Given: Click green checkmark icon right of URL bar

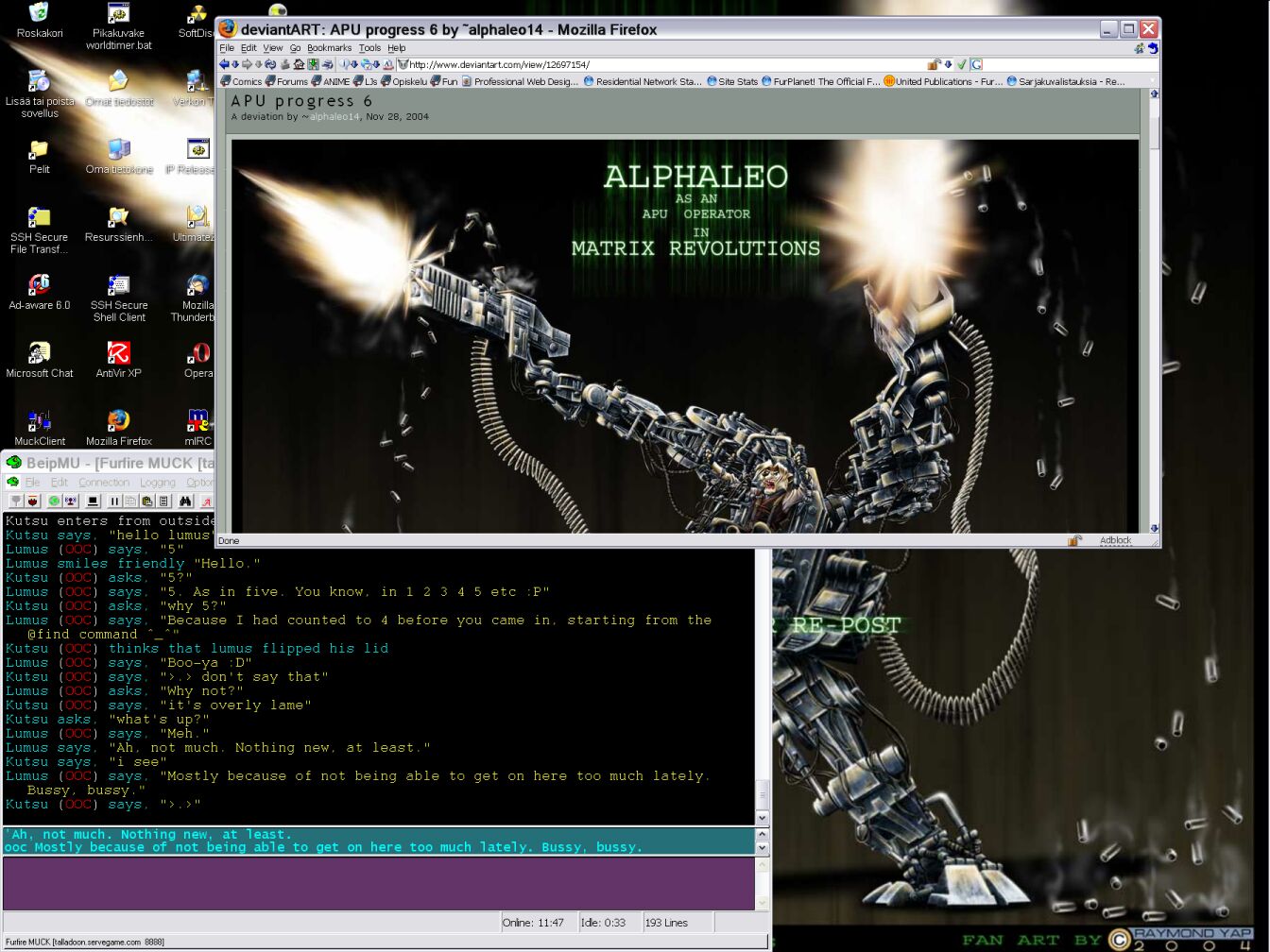Looking at the screenshot, I should tap(961, 64).
